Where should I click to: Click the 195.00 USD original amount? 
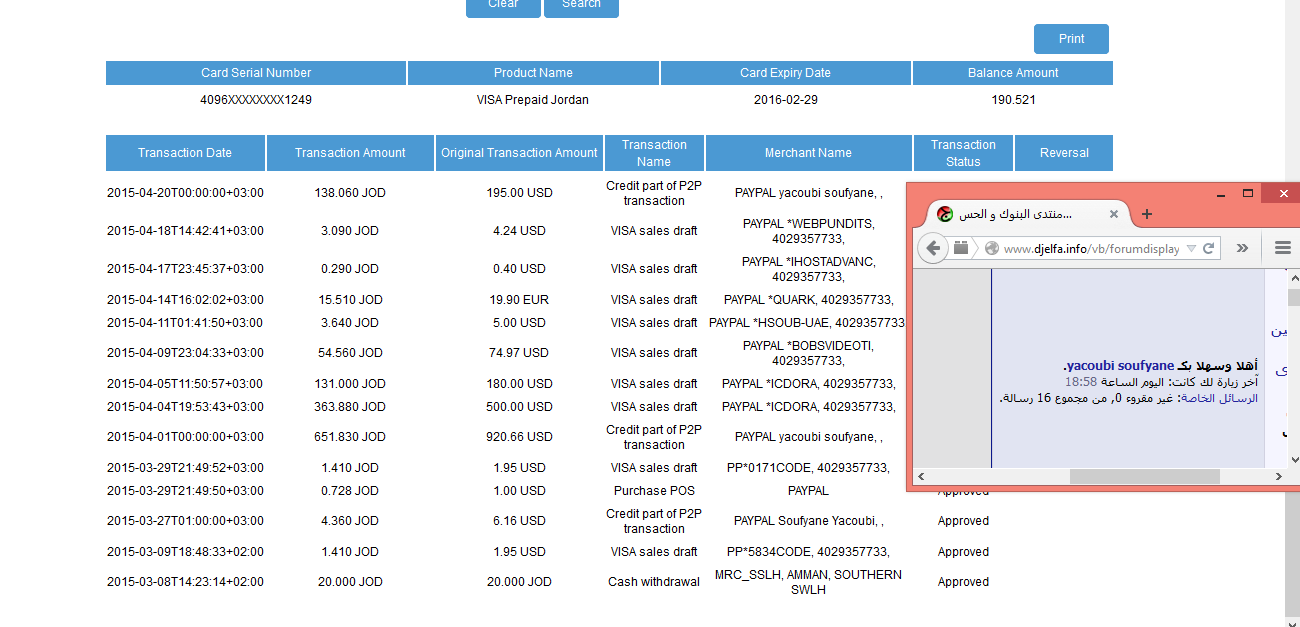click(x=519, y=193)
